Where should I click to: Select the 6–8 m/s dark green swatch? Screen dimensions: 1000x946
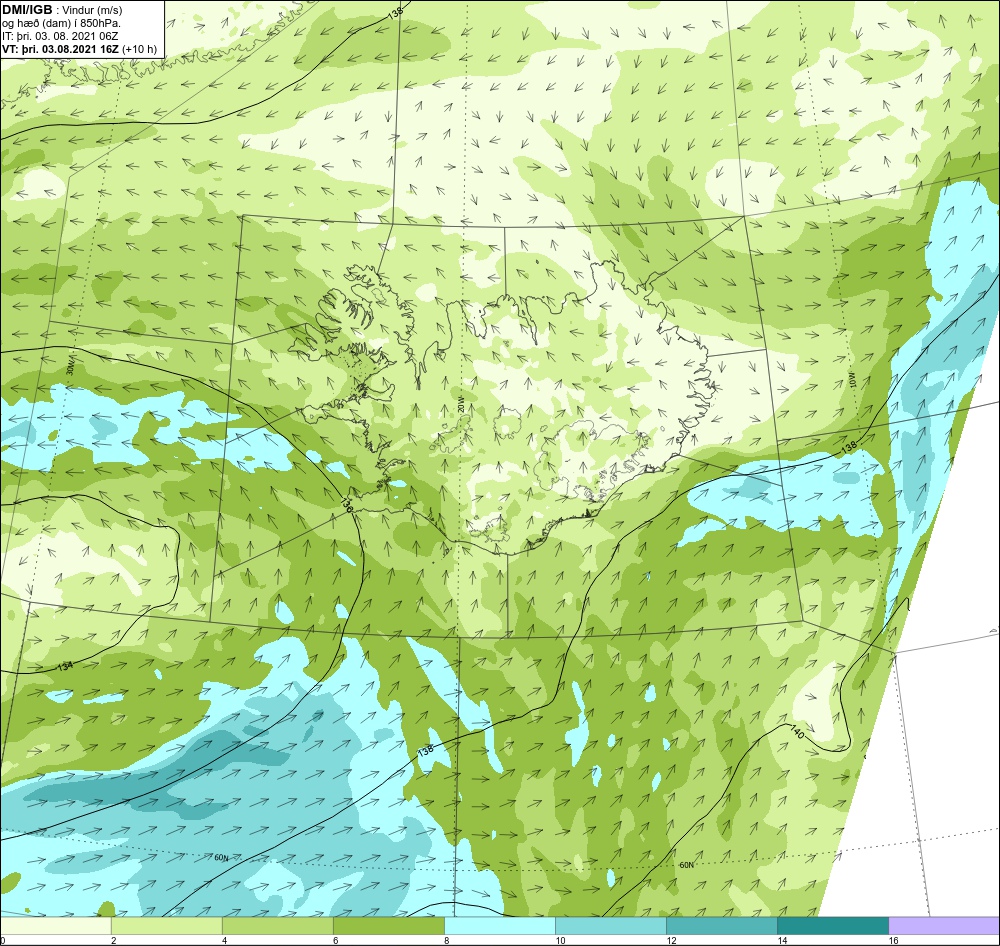click(389, 926)
